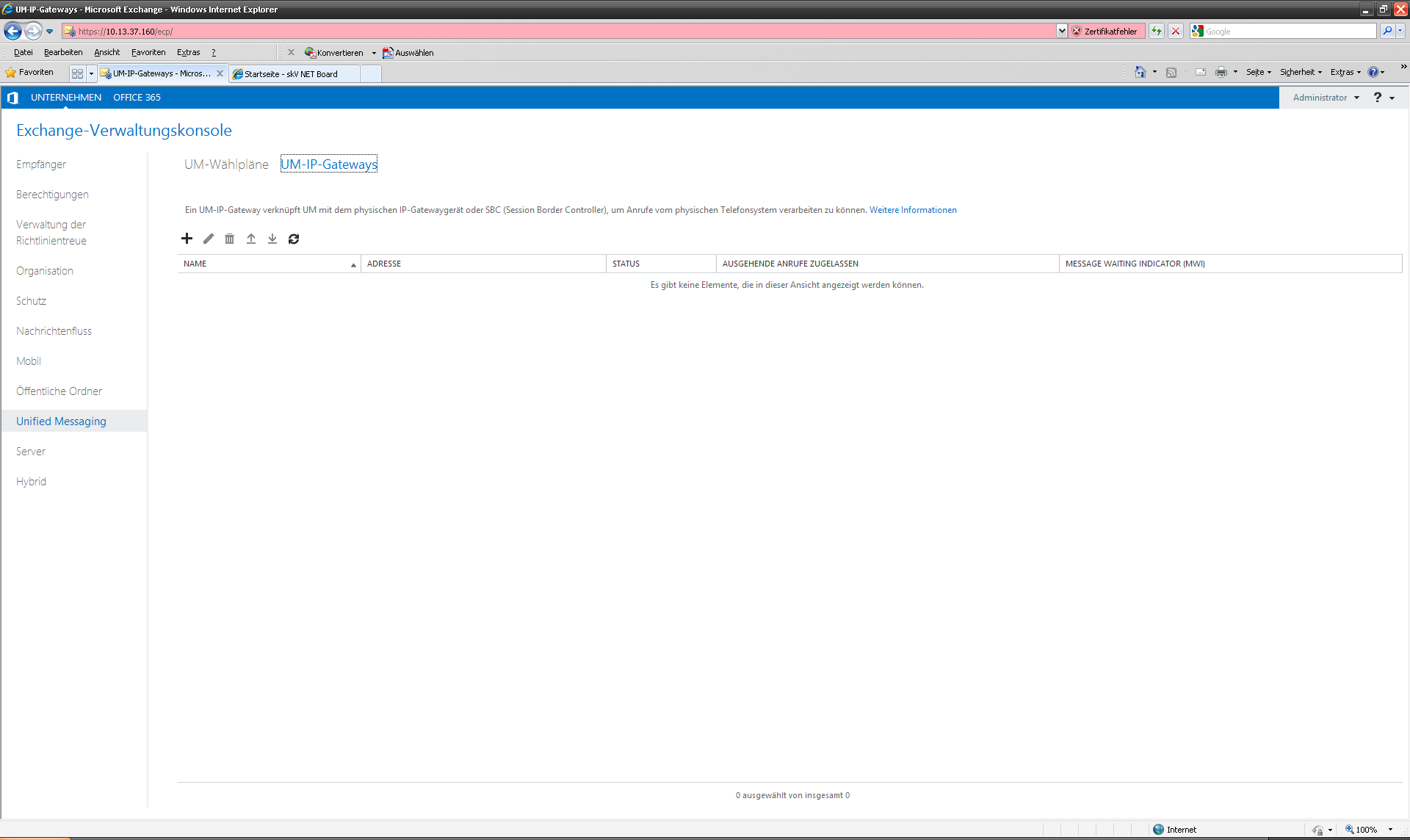The height and width of the screenshot is (840, 1410).
Task: Open the Extras menu in the menu bar
Action: pos(188,52)
